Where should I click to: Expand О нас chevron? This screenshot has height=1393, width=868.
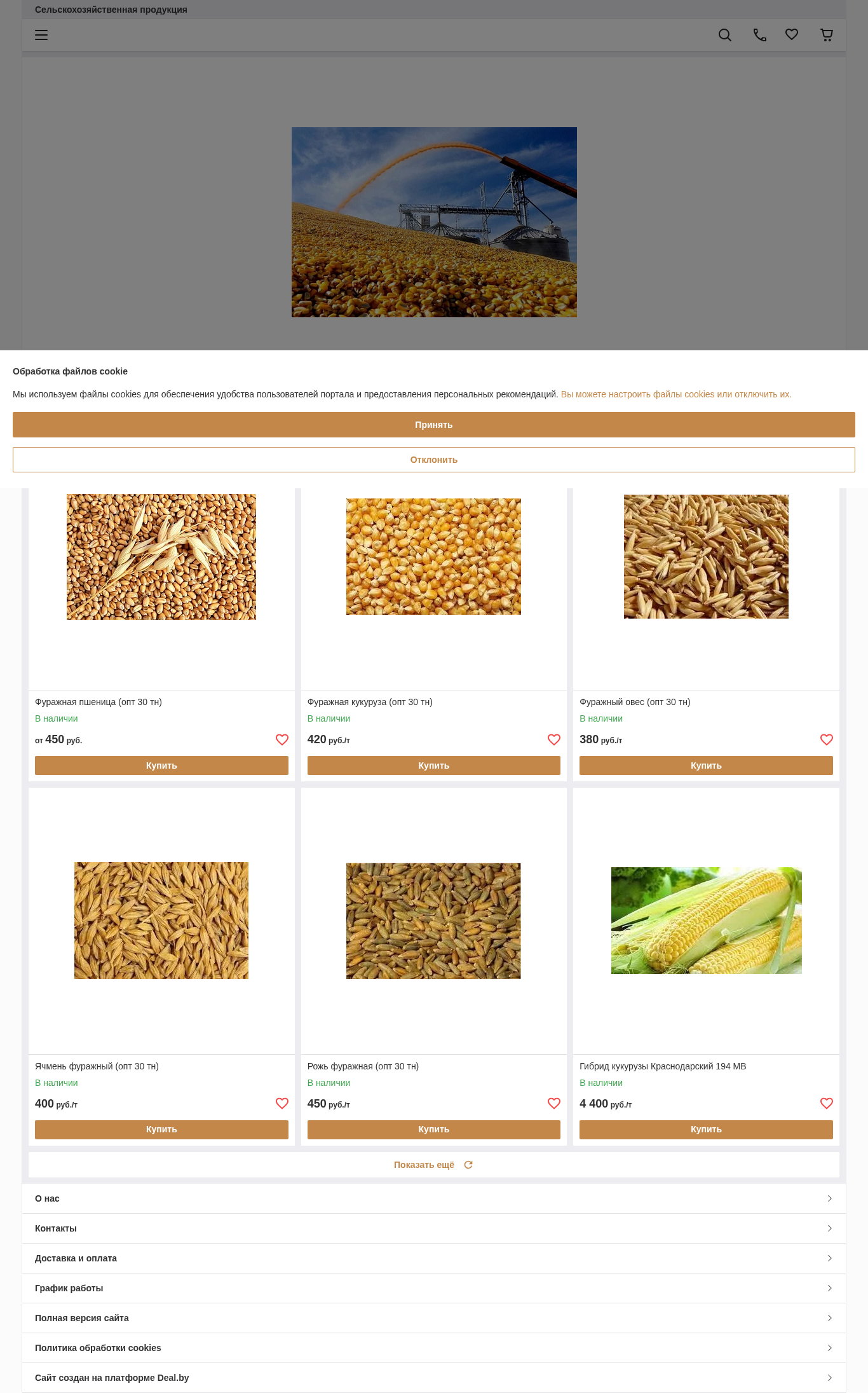(x=830, y=1198)
